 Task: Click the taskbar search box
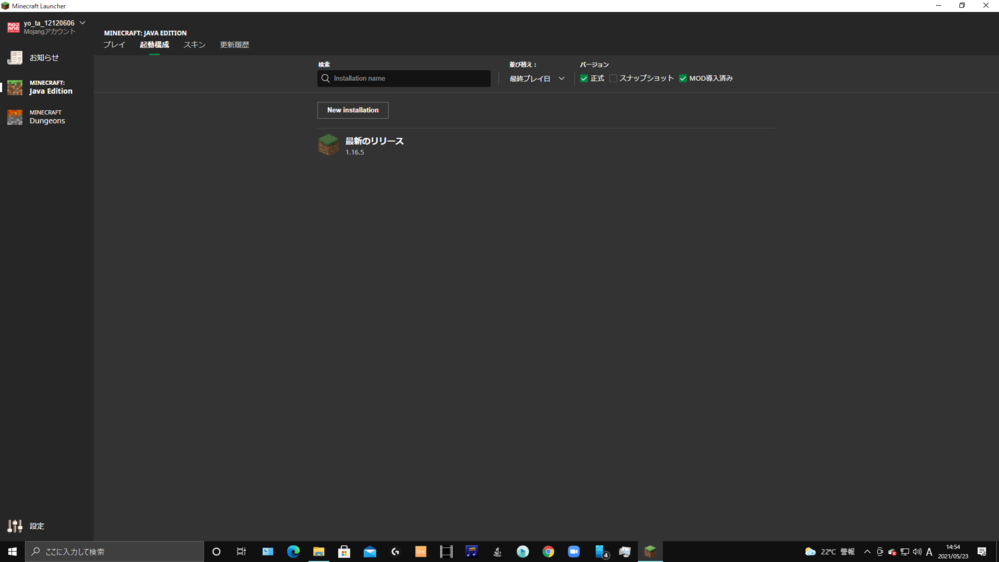click(114, 551)
